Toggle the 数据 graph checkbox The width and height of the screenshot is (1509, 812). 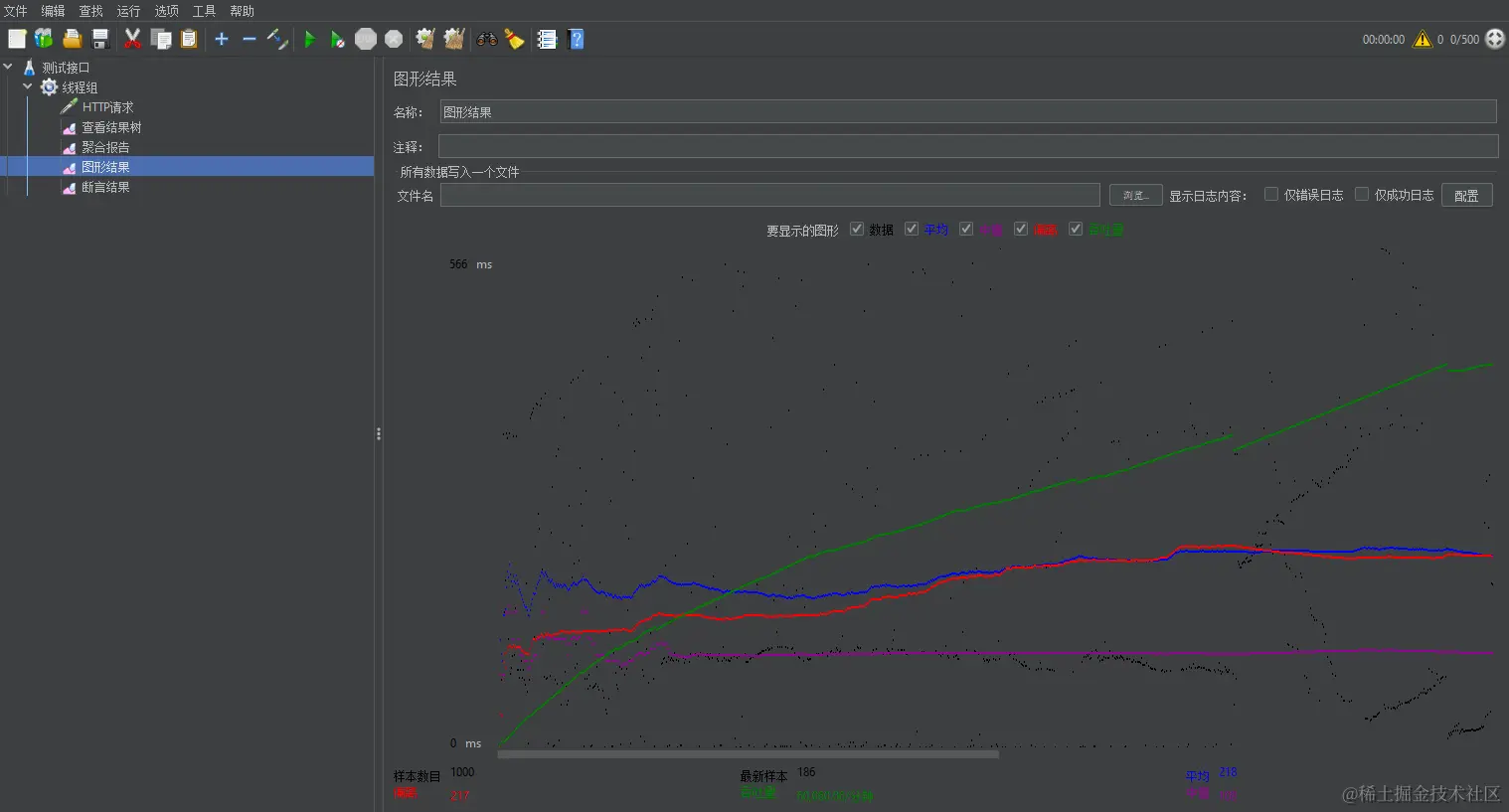click(856, 230)
